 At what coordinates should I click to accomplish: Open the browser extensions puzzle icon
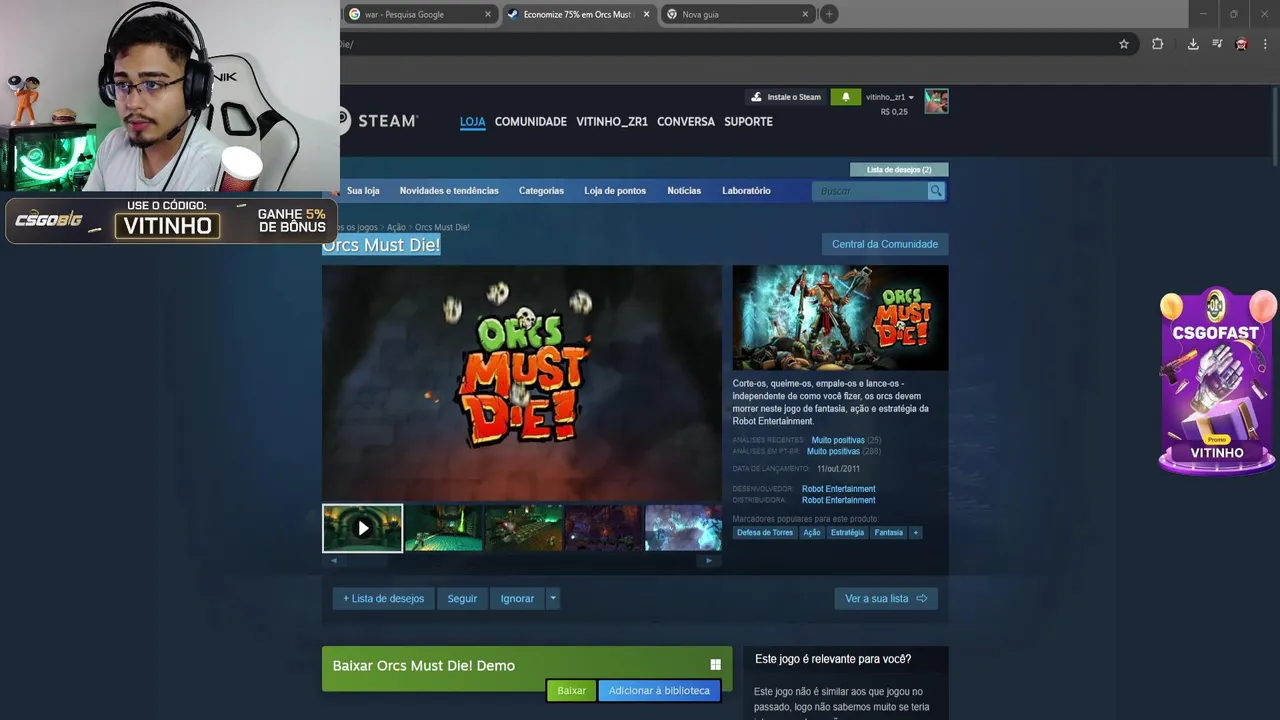pyautogui.click(x=1157, y=44)
